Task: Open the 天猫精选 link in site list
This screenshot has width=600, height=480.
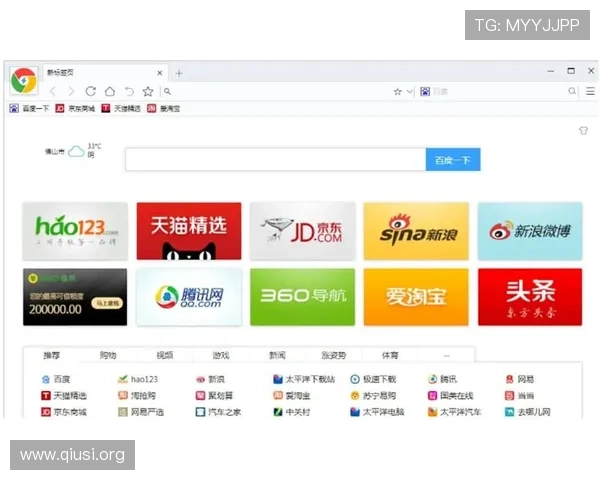Action: [x=64, y=395]
